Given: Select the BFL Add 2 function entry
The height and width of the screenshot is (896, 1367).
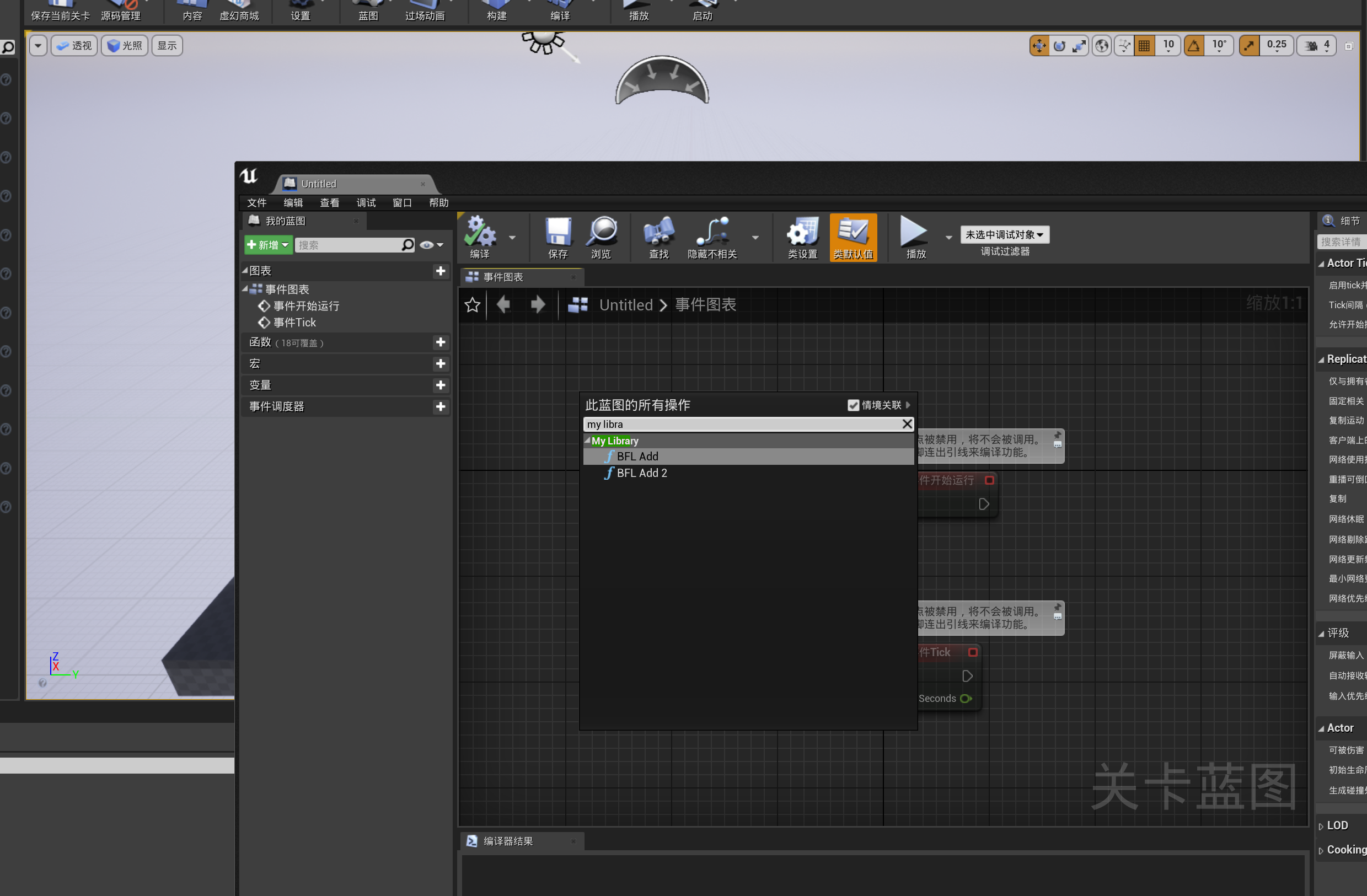Looking at the screenshot, I should click(x=641, y=473).
